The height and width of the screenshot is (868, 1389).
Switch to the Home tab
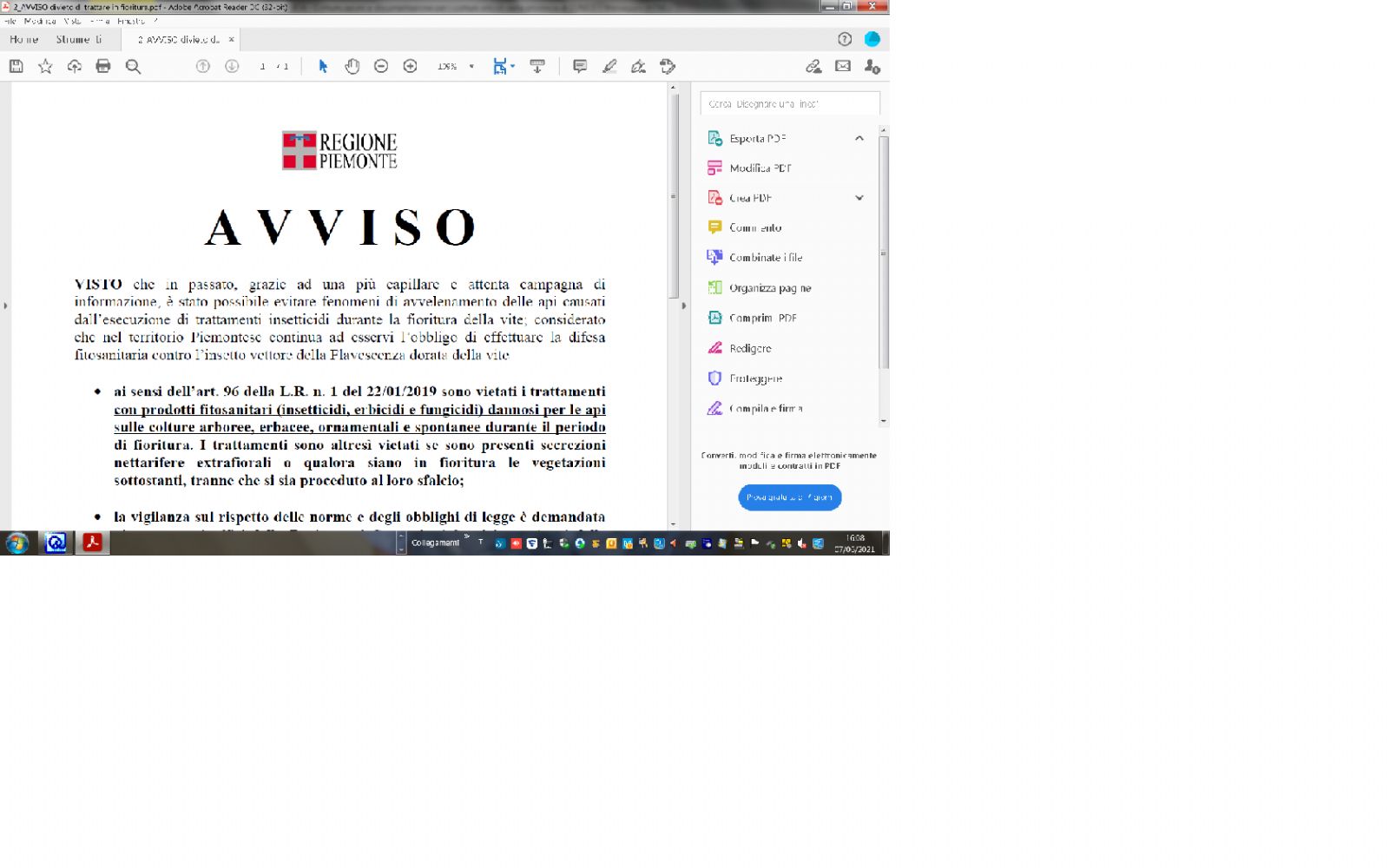point(24,40)
